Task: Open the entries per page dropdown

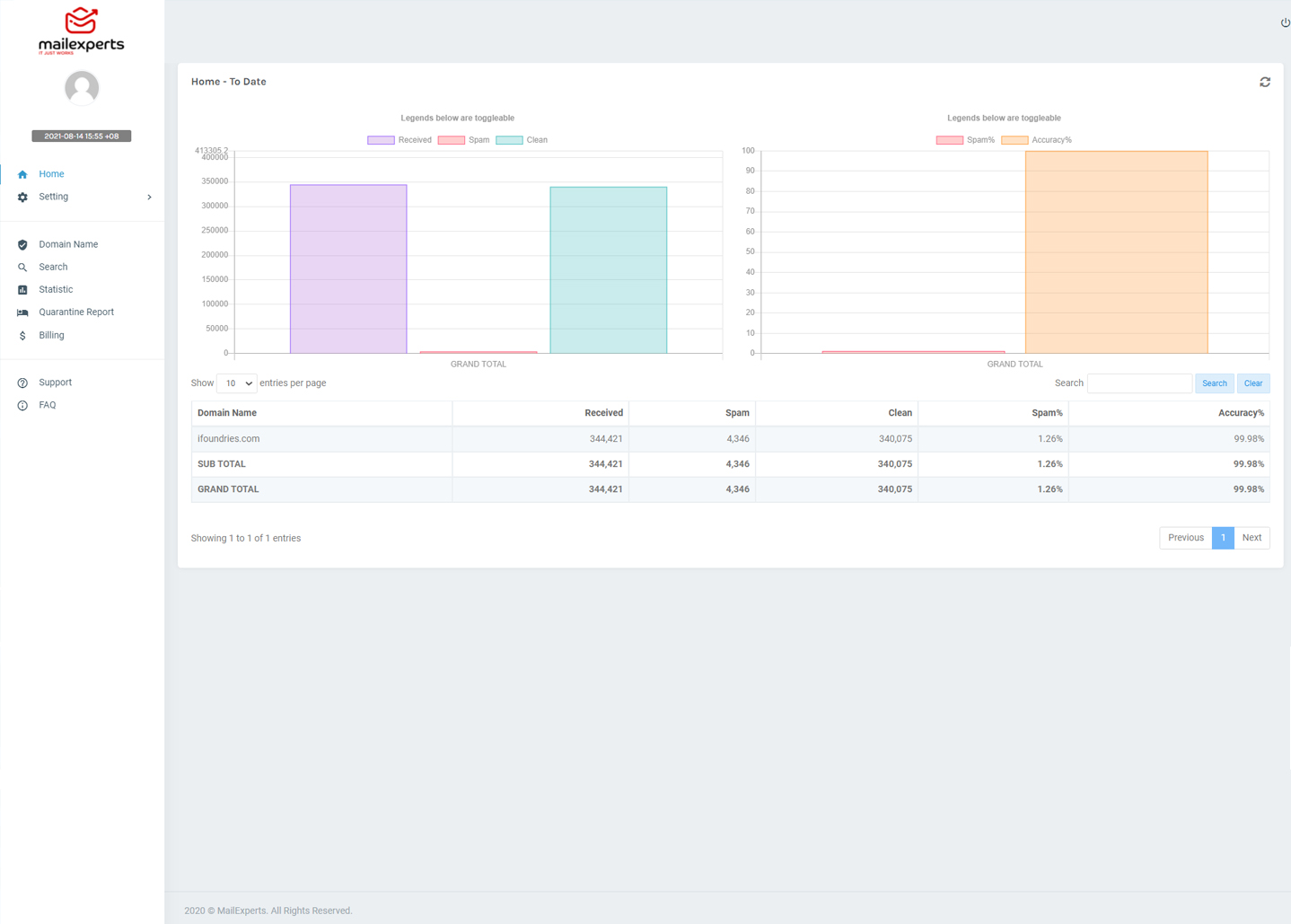Action: (x=236, y=383)
